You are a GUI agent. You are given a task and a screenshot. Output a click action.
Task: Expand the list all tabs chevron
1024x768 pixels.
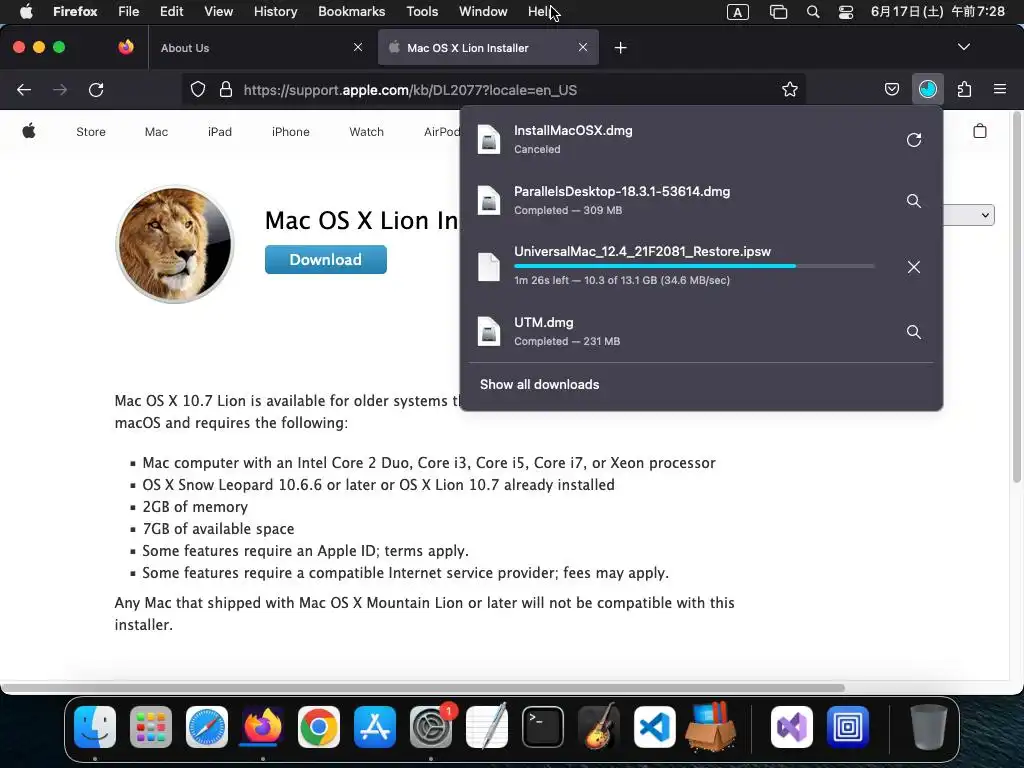point(963,47)
